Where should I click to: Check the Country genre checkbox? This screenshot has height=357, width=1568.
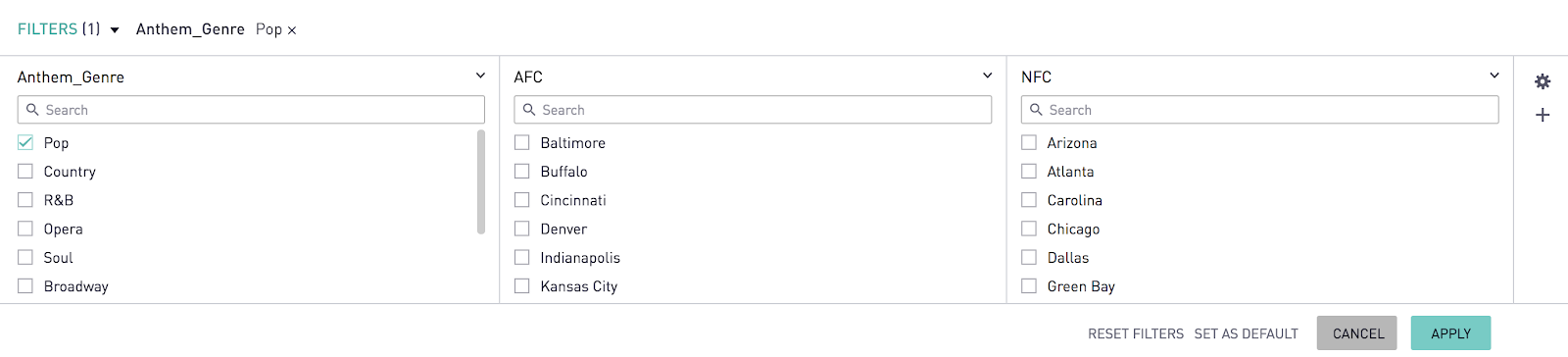click(x=25, y=171)
